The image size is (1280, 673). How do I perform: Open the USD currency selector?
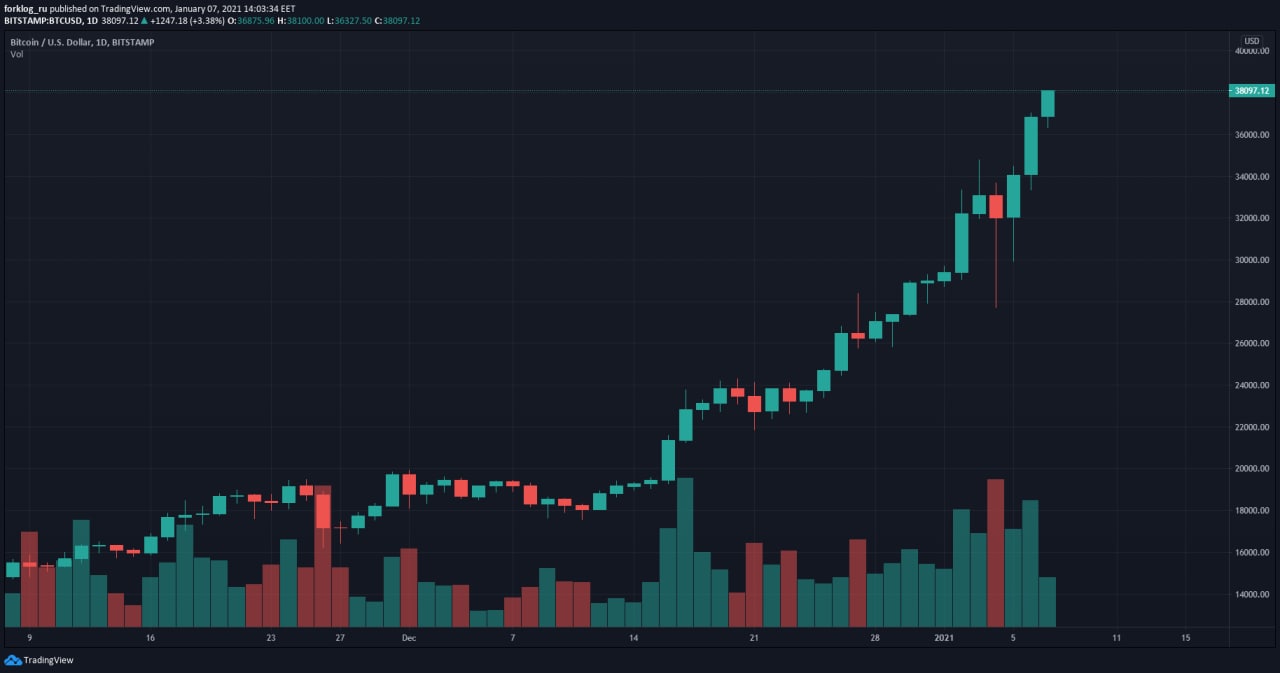pos(1251,41)
